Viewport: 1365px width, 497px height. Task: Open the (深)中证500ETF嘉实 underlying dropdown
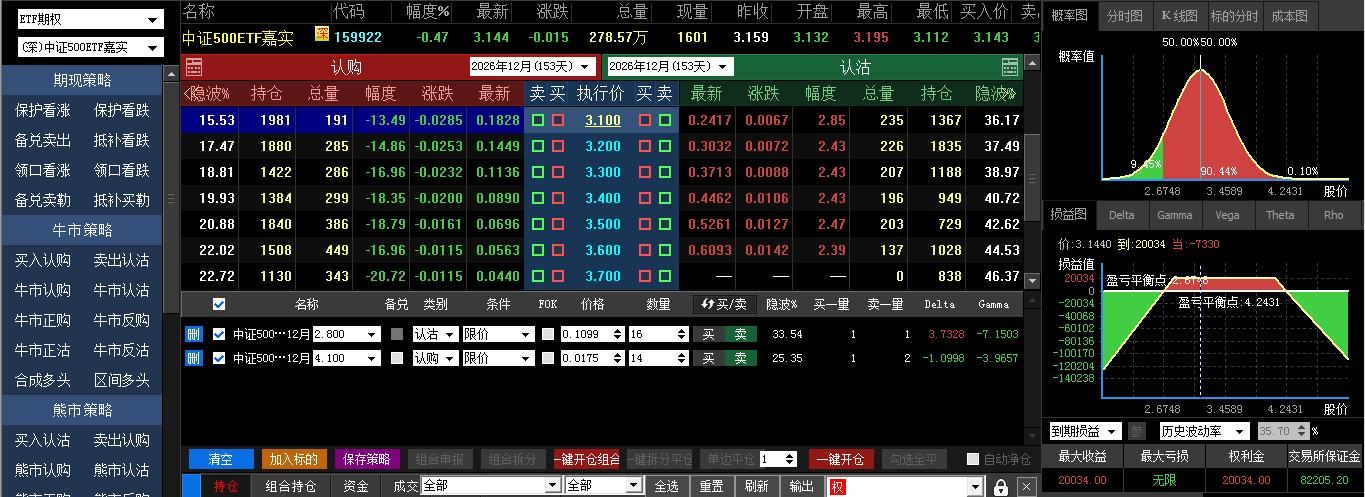tap(90, 47)
